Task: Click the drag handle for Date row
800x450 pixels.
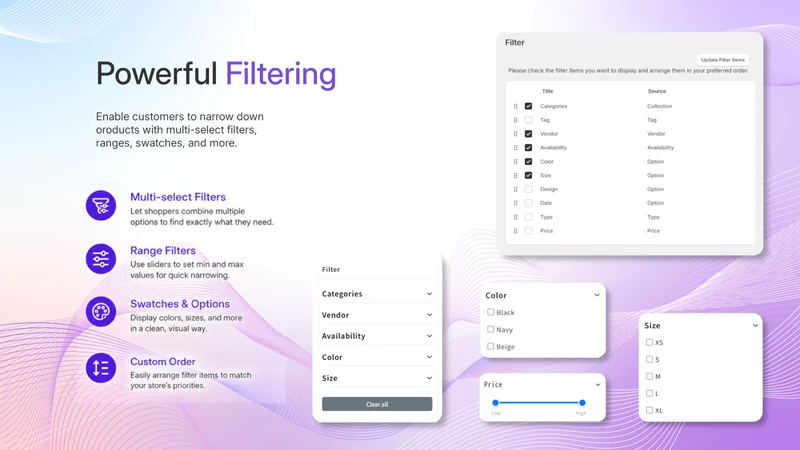Action: 515,203
